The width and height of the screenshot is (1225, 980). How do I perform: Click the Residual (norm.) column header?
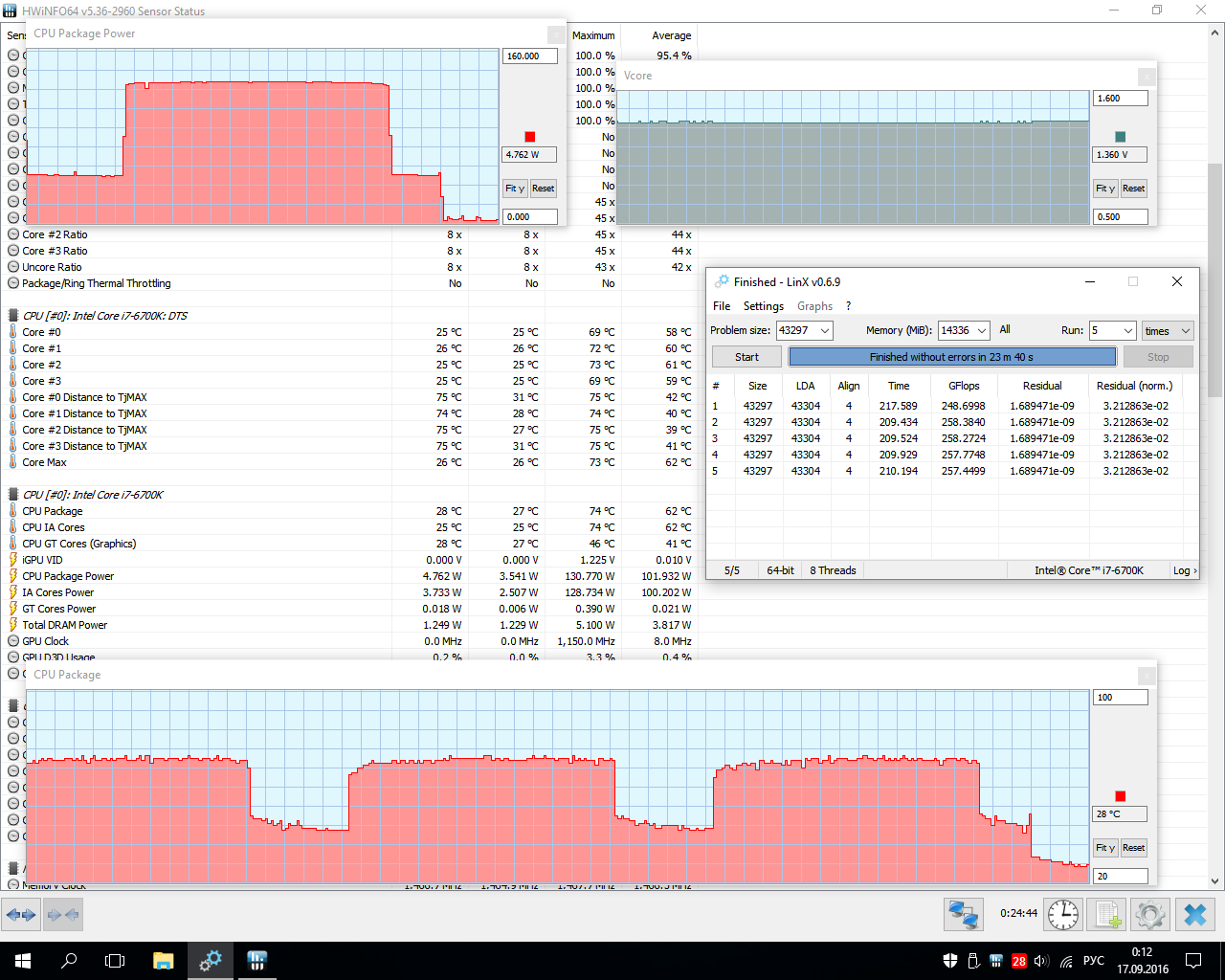(1134, 386)
